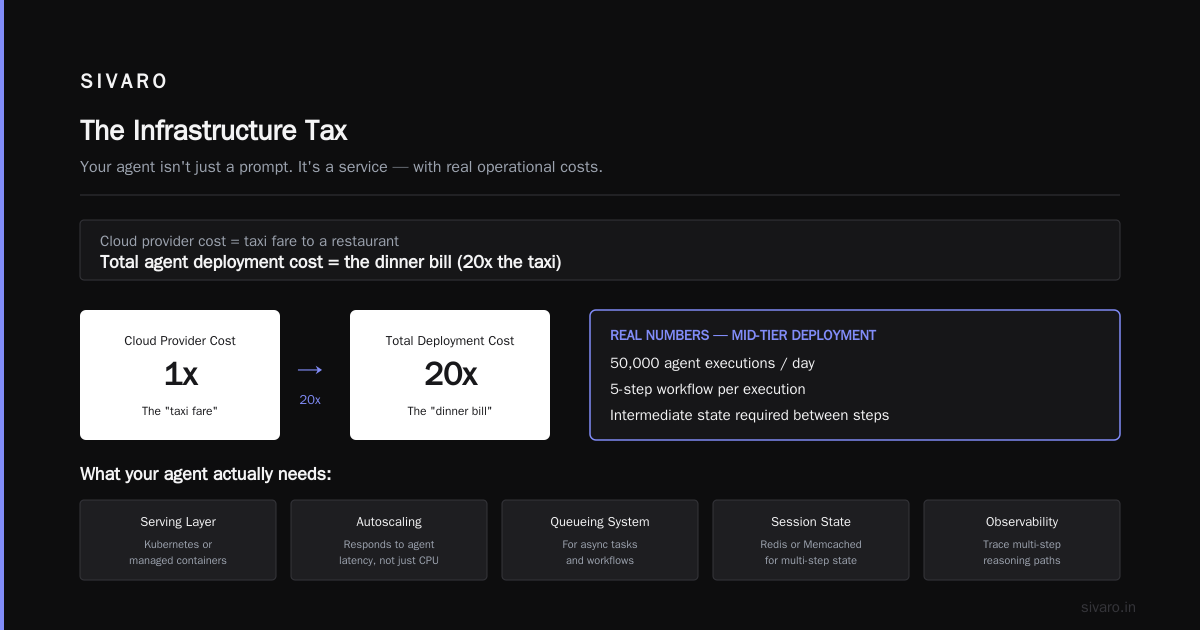Click 'Responds to agent latency' description

coord(389,553)
